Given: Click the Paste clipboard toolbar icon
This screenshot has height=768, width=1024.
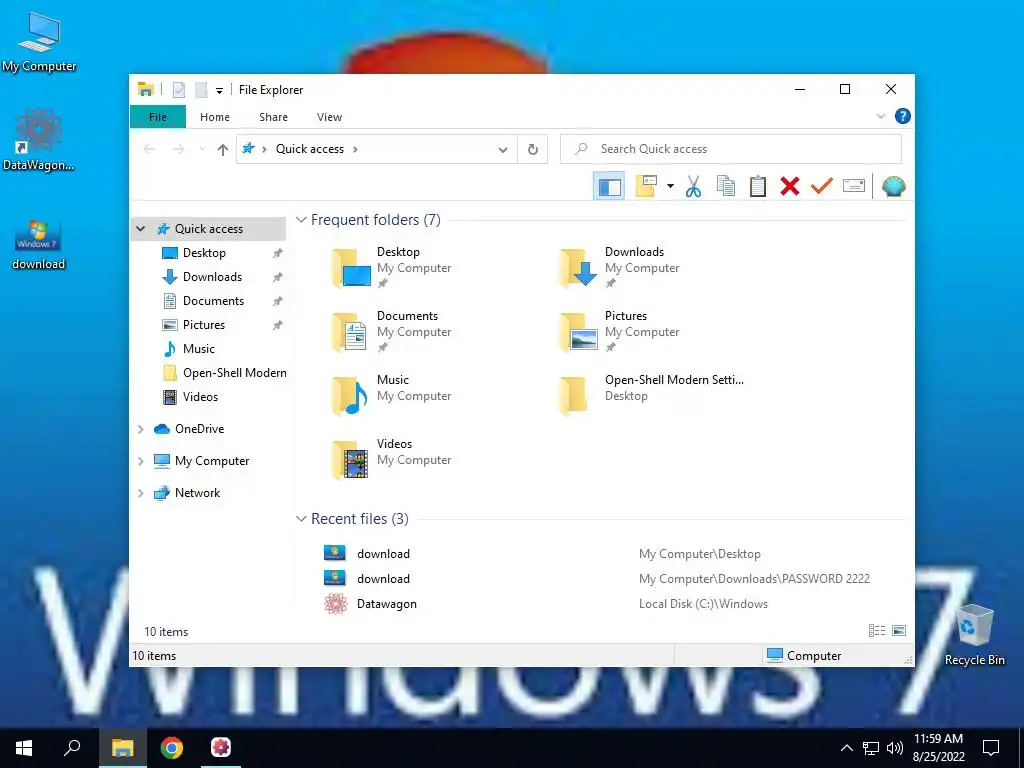Looking at the screenshot, I should (x=758, y=187).
